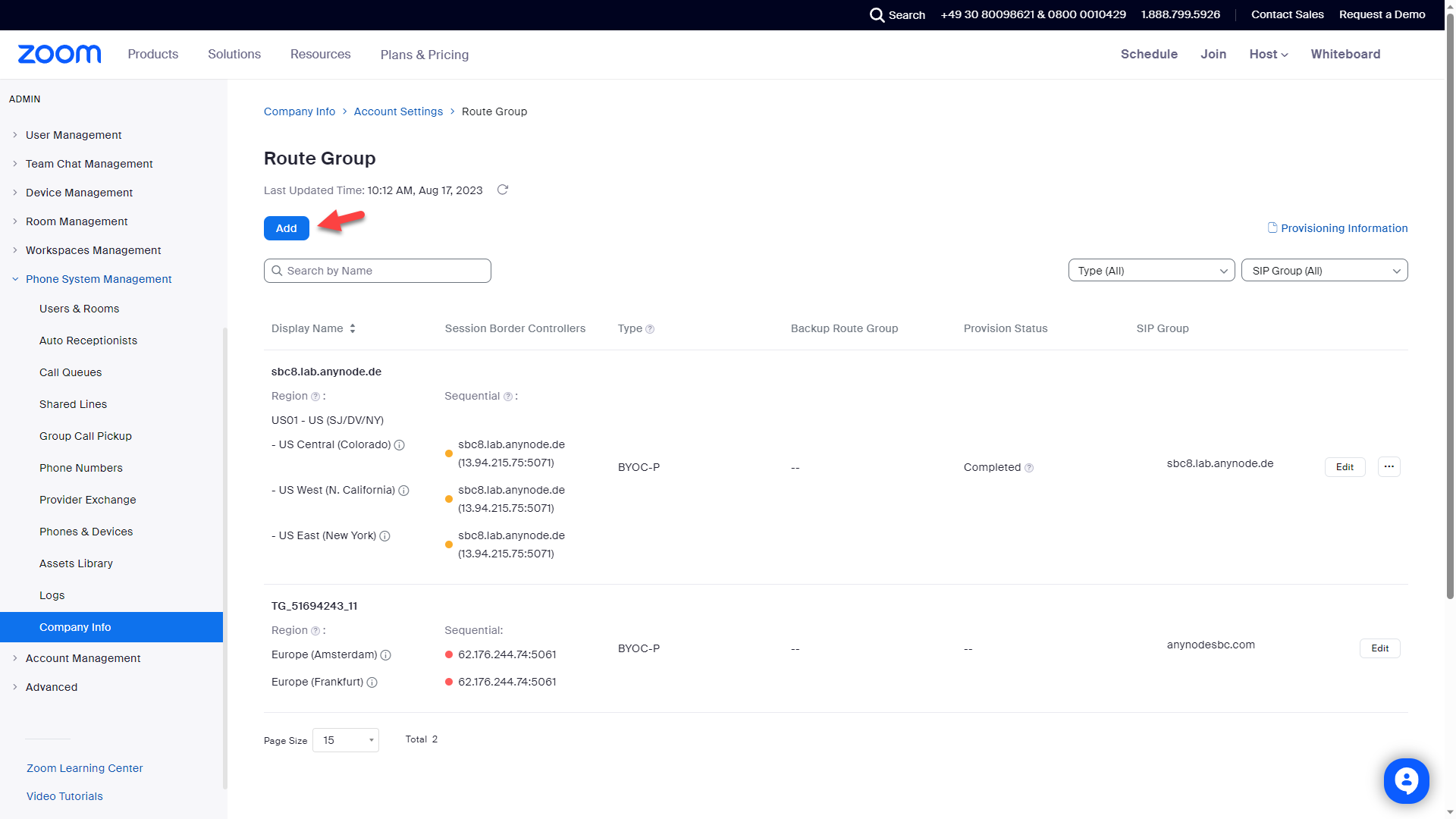Click the Search magnifier icon in top bar
This screenshot has width=1456, height=819.
877,15
